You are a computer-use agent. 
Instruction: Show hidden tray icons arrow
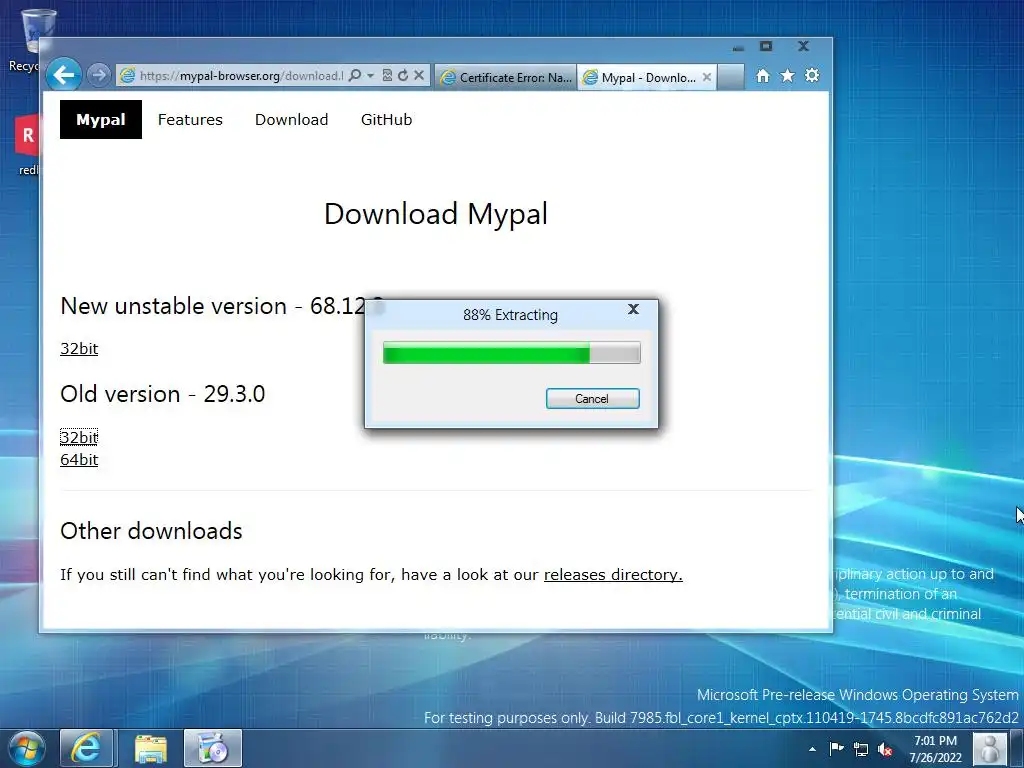pyautogui.click(x=812, y=749)
